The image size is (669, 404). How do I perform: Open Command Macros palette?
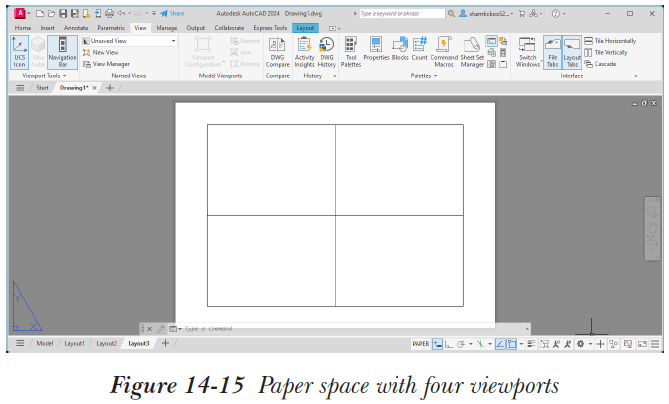[444, 52]
